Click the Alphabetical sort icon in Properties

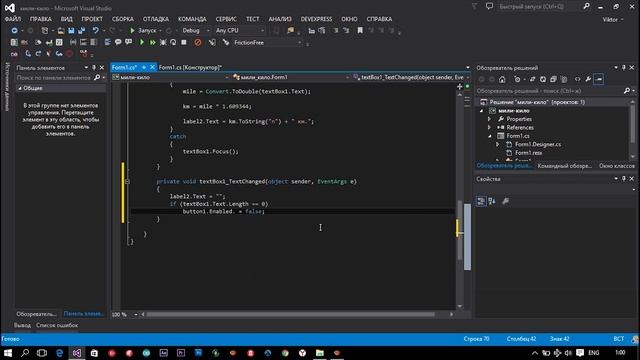coord(492,201)
